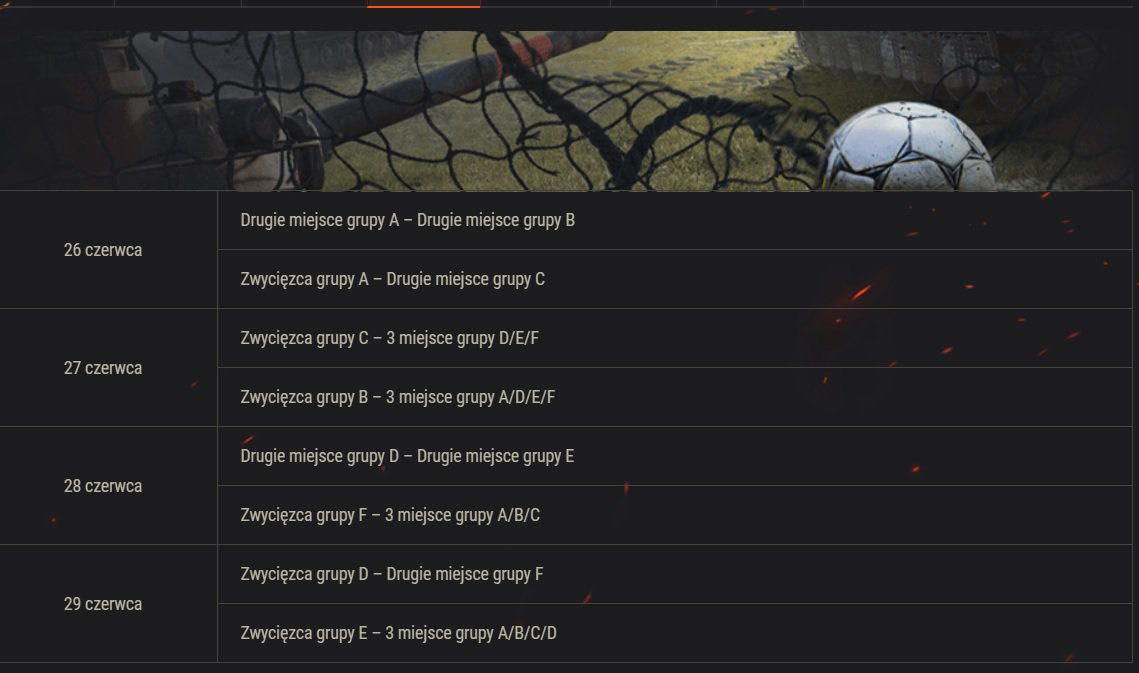
Task: Open the tab right after the orange-underlined tab
Action: [545, 4]
